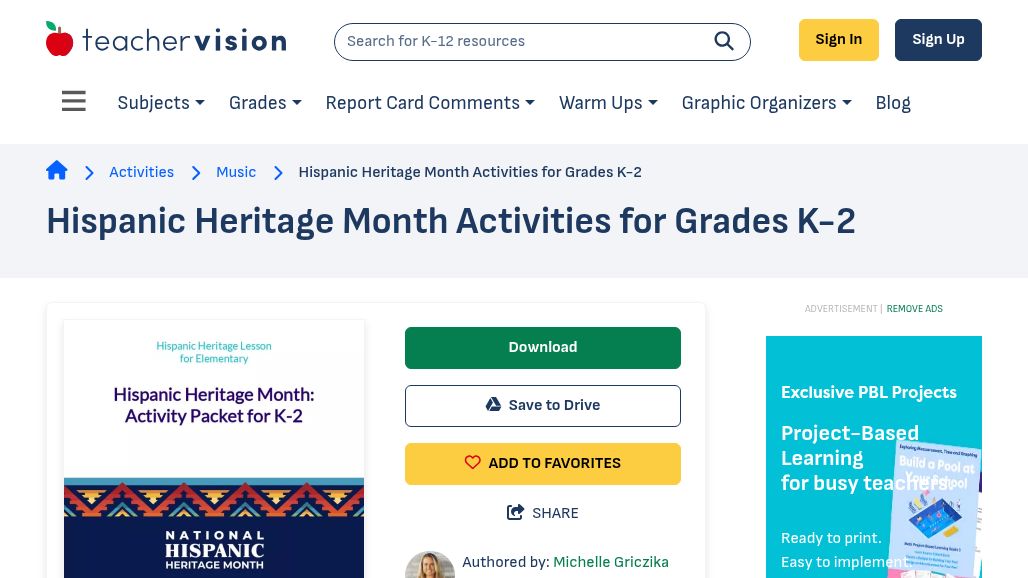The height and width of the screenshot is (578, 1028).
Task: Expand Report Card Comments menu
Action: tap(430, 103)
